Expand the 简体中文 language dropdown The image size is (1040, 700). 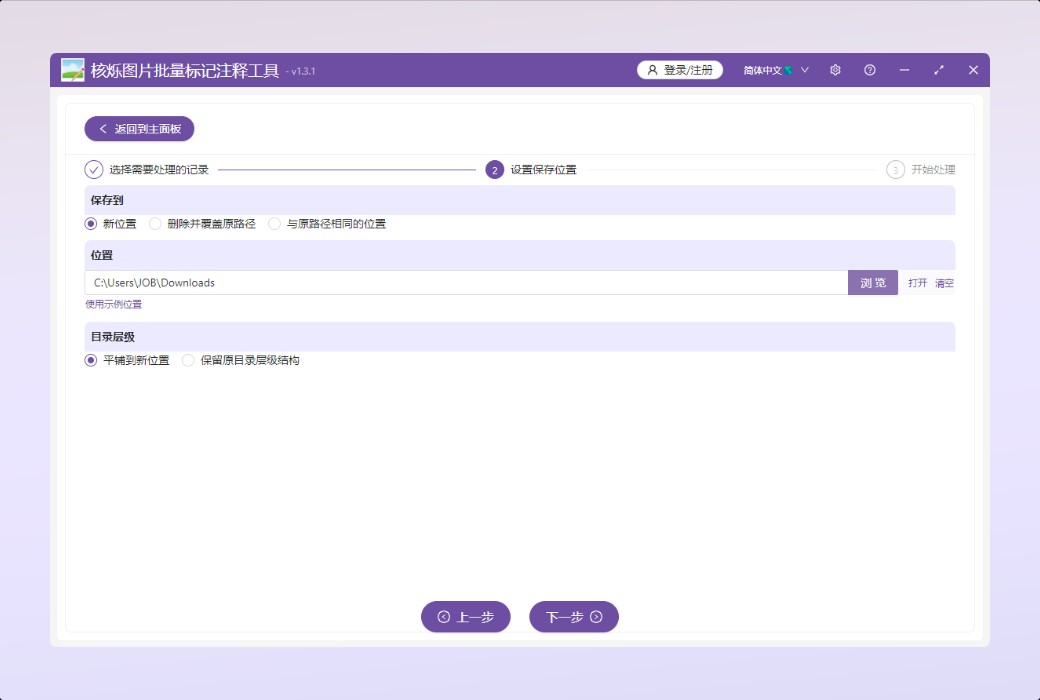tap(776, 70)
